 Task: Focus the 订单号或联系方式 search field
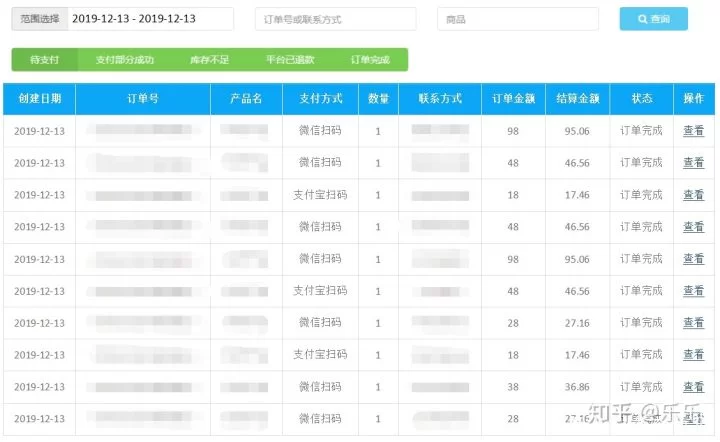click(x=334, y=19)
